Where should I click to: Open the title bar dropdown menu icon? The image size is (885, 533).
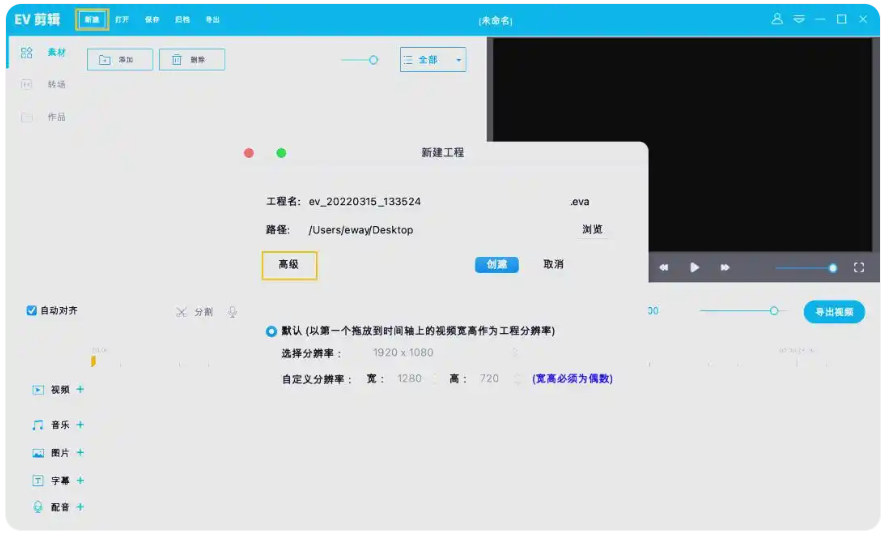pyautogui.click(x=799, y=19)
